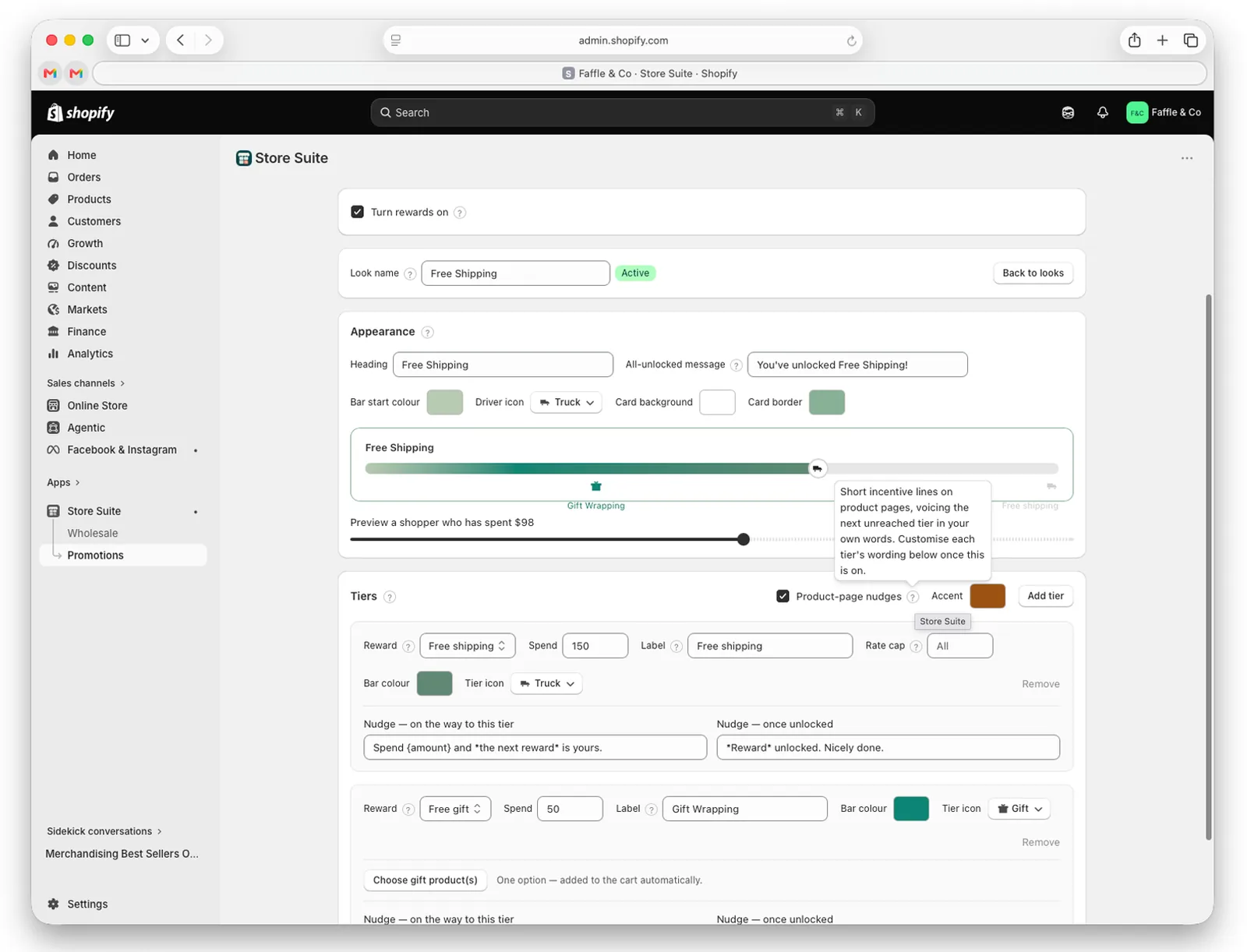Open the page more-actions ellipsis menu
Image resolution: width=1247 pixels, height=952 pixels.
pos(1186,158)
